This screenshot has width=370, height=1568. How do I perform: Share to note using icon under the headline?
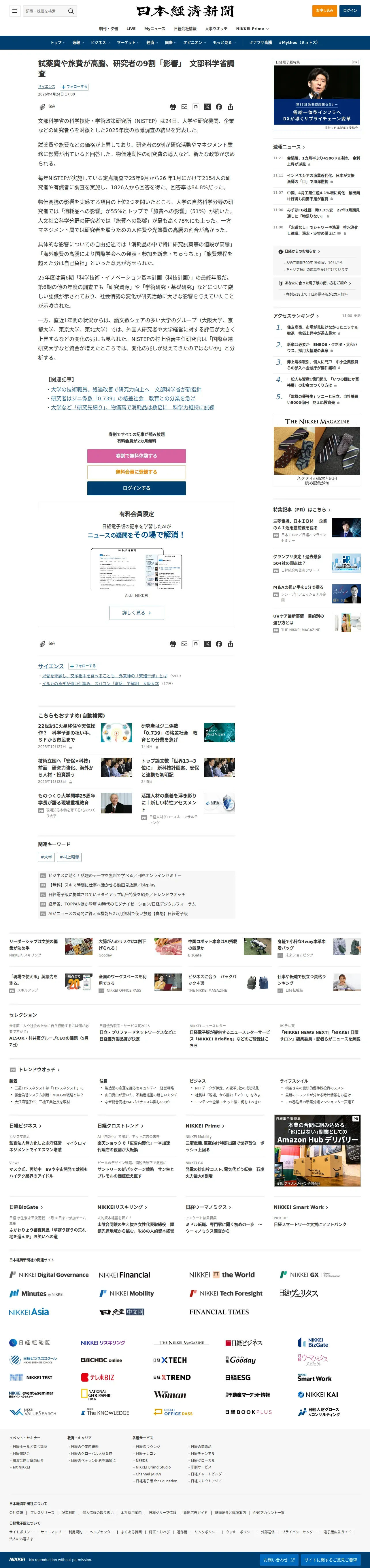pyautogui.click(x=196, y=106)
